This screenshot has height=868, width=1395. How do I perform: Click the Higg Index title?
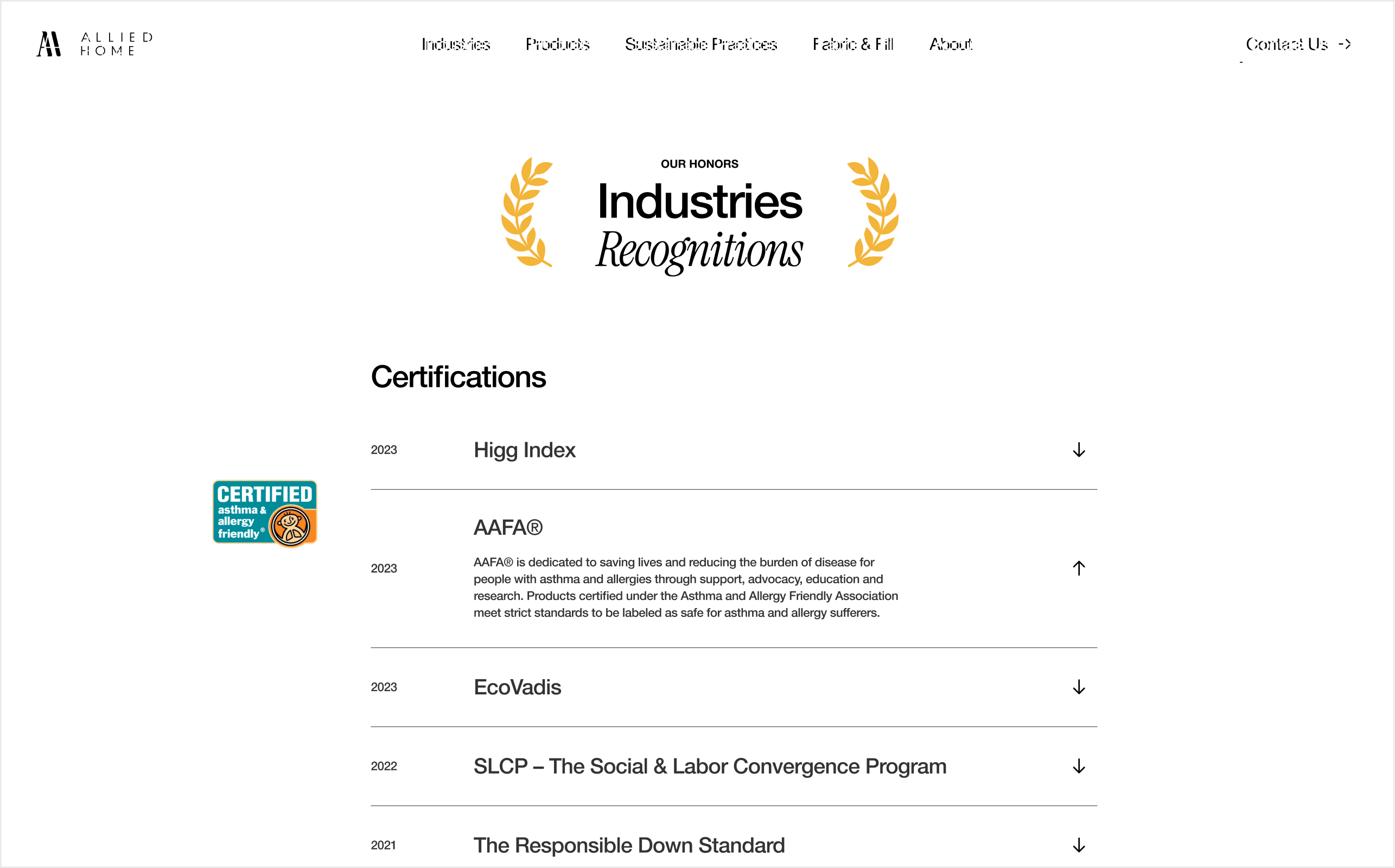click(x=524, y=450)
